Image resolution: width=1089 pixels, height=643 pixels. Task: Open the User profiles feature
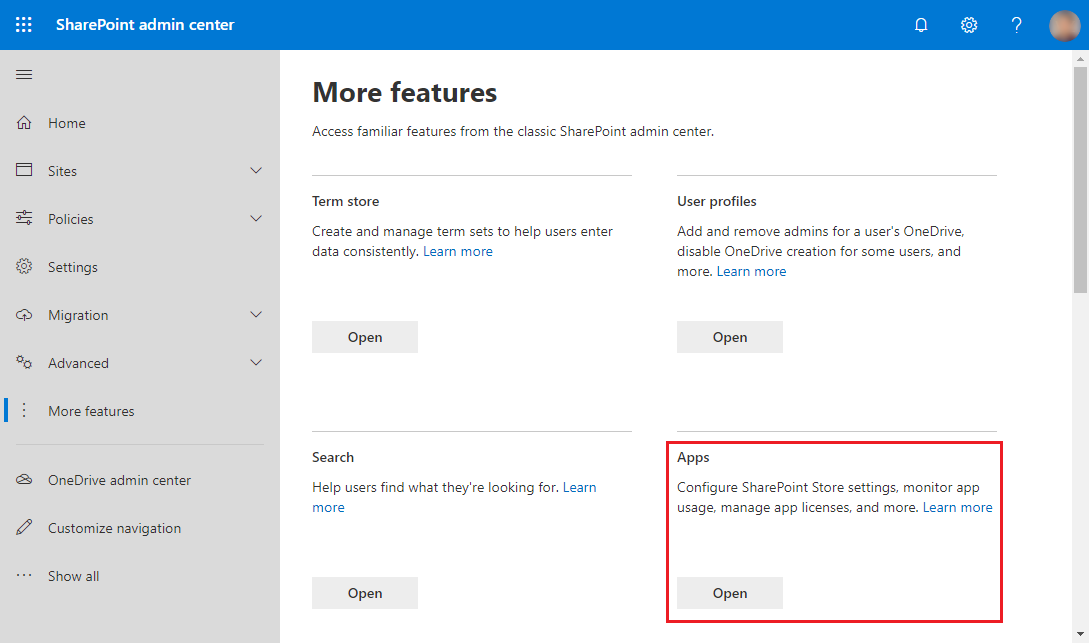[730, 337]
